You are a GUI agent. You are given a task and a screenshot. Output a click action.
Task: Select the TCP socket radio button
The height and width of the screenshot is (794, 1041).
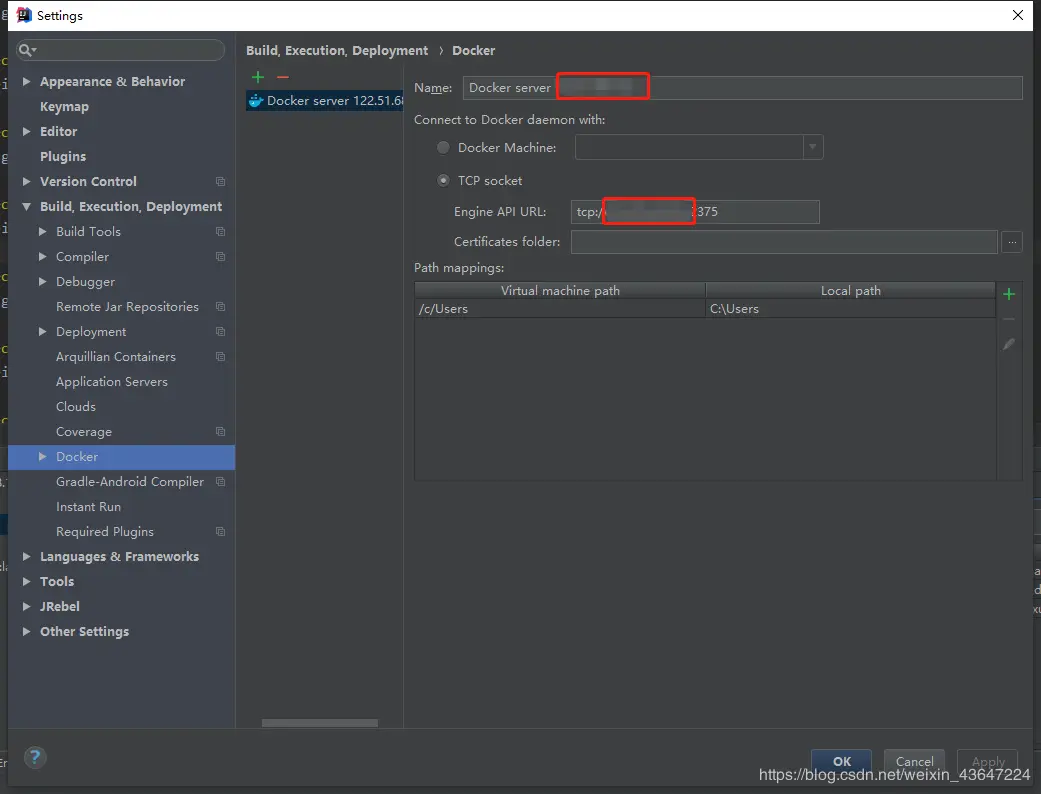click(443, 181)
